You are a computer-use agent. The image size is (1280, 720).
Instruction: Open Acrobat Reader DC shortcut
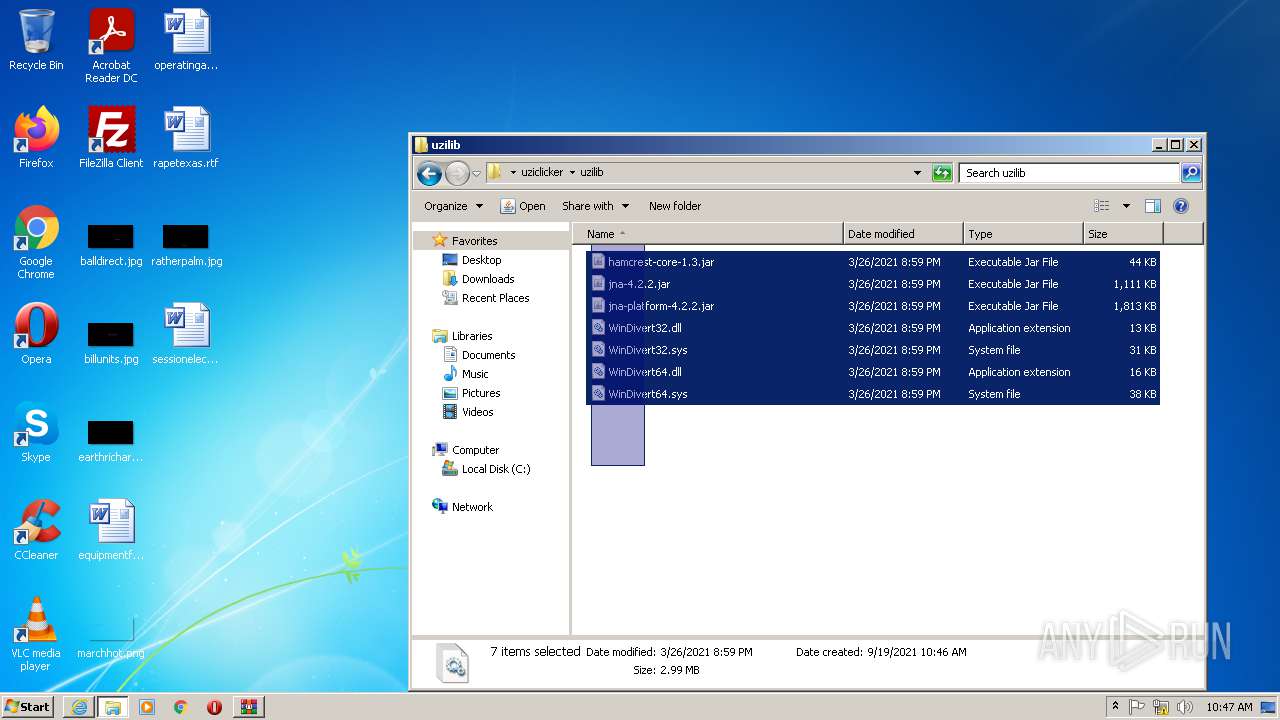point(111,46)
